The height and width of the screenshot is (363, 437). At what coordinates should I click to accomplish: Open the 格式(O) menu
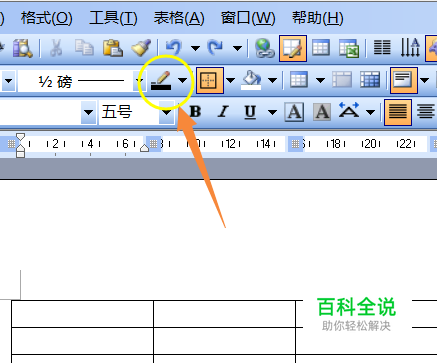46,18
